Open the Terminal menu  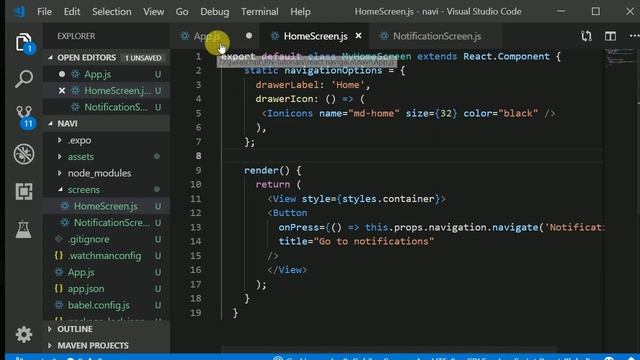coord(260,12)
